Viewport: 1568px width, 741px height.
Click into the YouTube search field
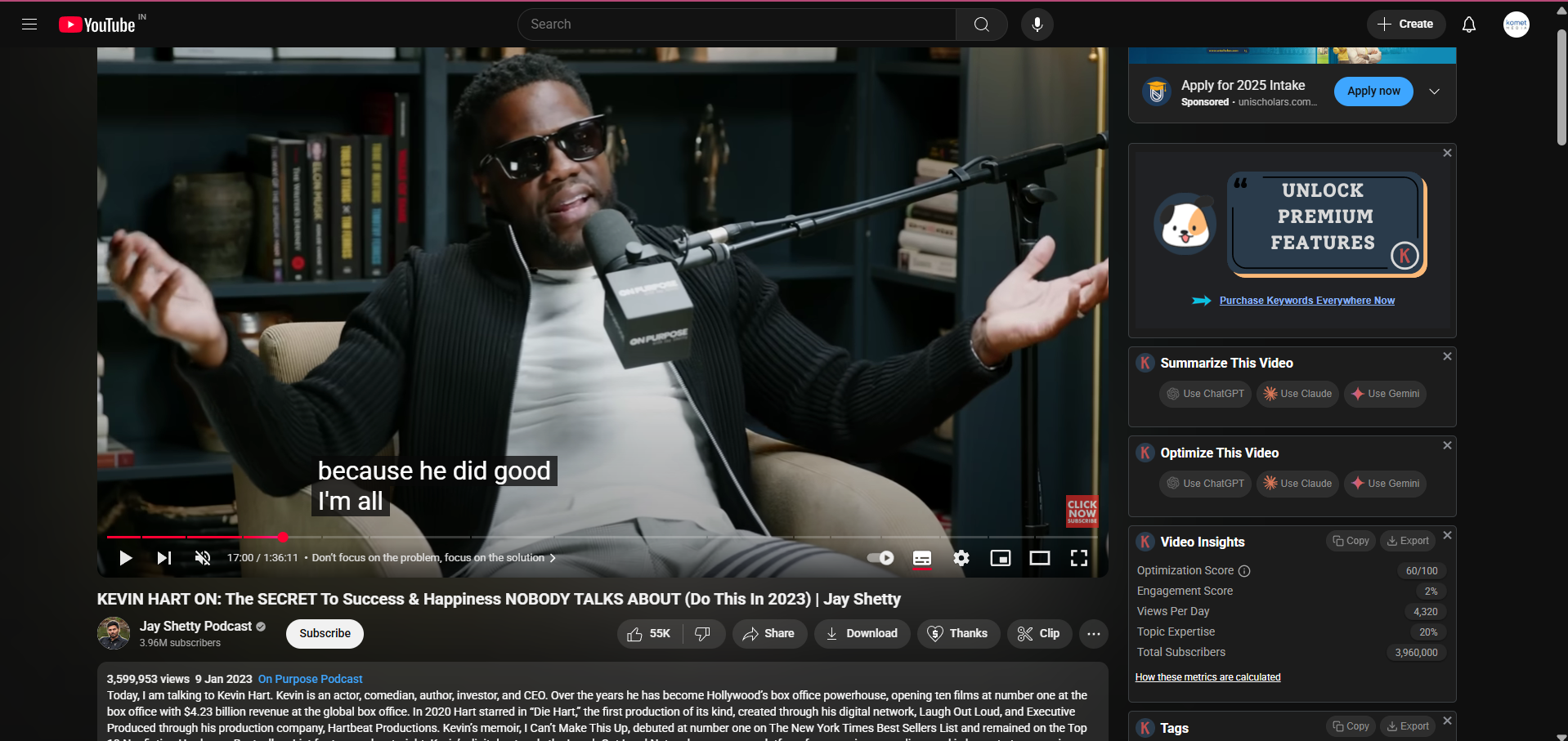click(736, 25)
